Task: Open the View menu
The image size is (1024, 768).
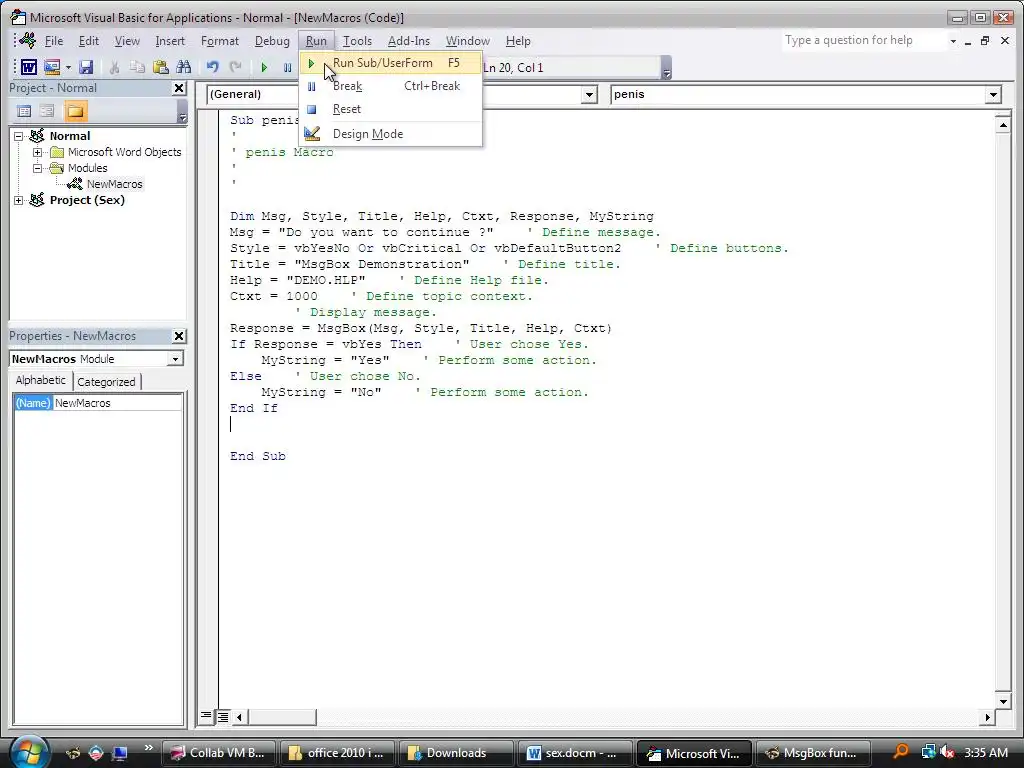Action: [x=127, y=41]
